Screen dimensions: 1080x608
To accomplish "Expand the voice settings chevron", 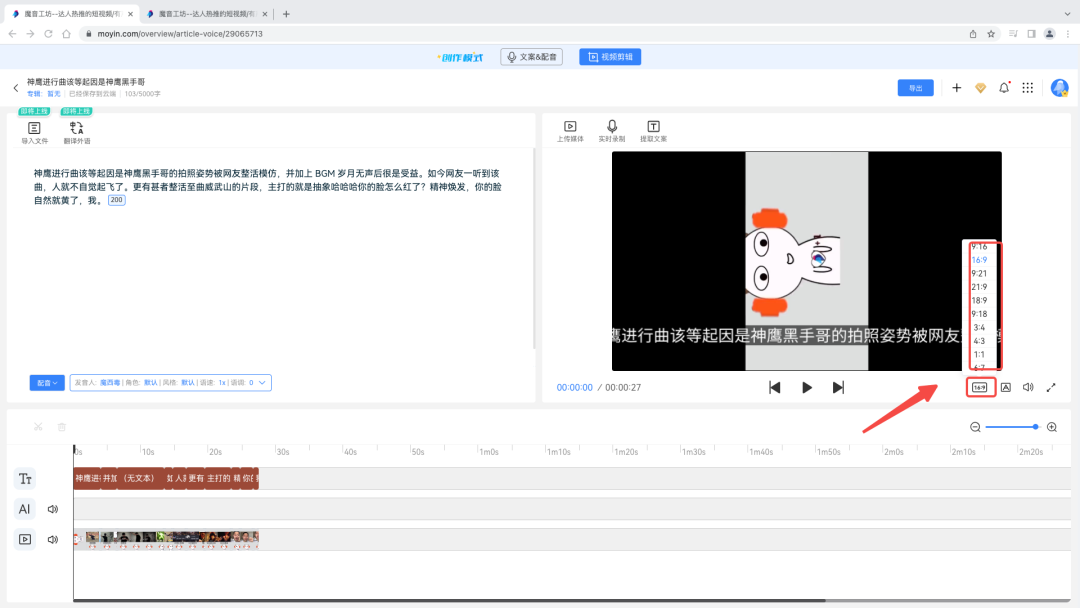I will tap(262, 383).
